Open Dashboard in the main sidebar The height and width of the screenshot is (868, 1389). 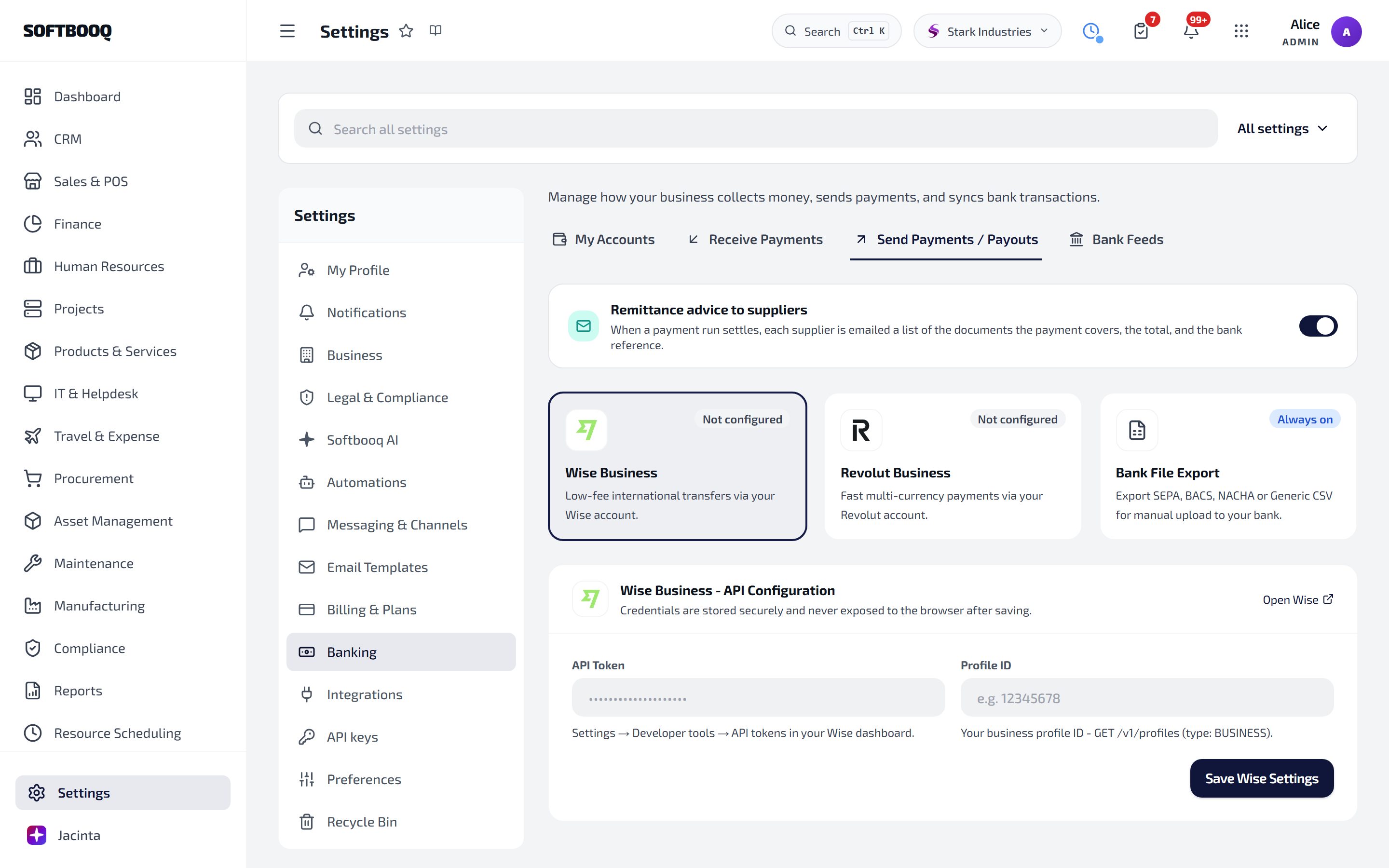pyautogui.click(x=123, y=96)
